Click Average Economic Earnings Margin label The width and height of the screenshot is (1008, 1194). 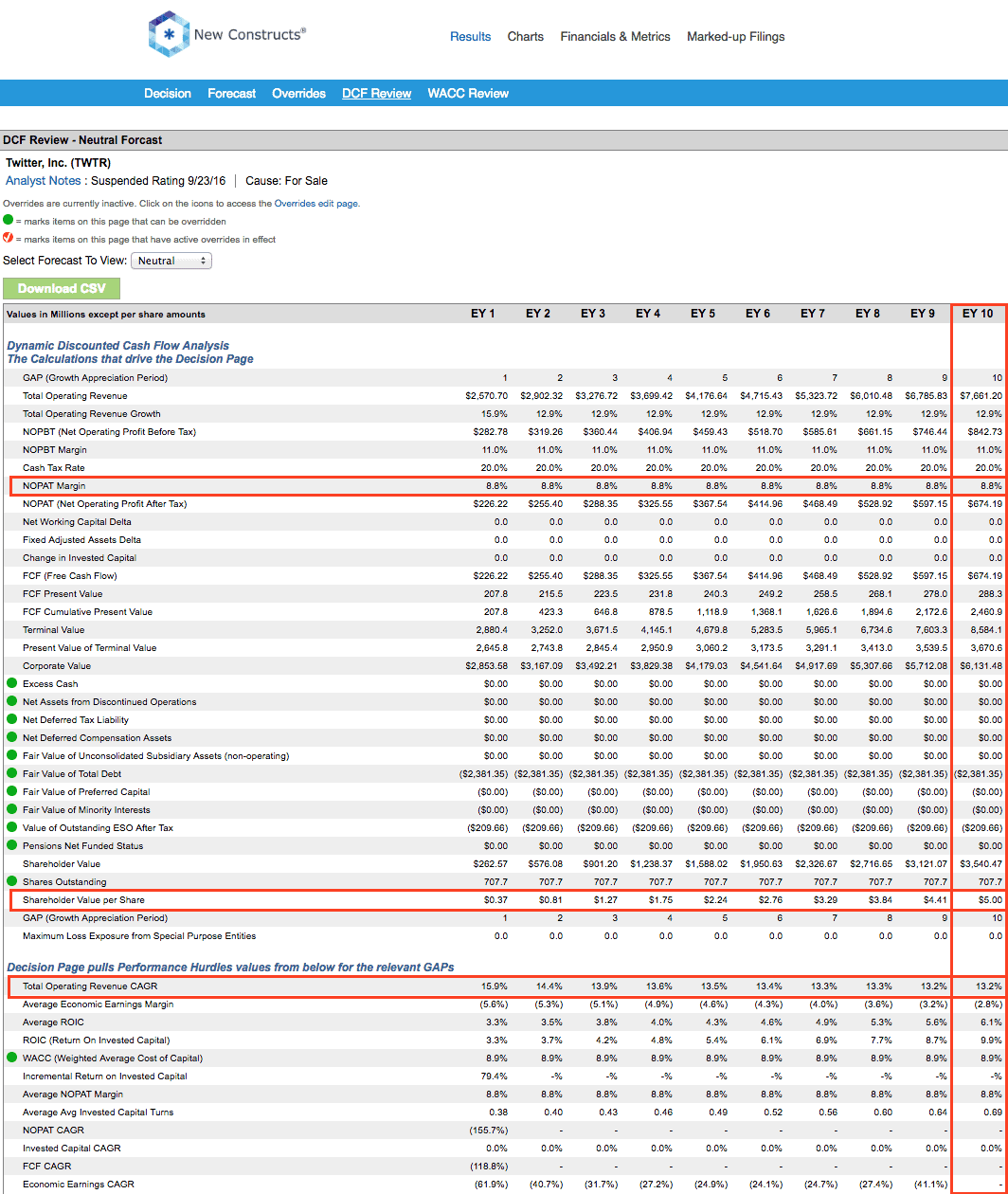click(x=98, y=1004)
